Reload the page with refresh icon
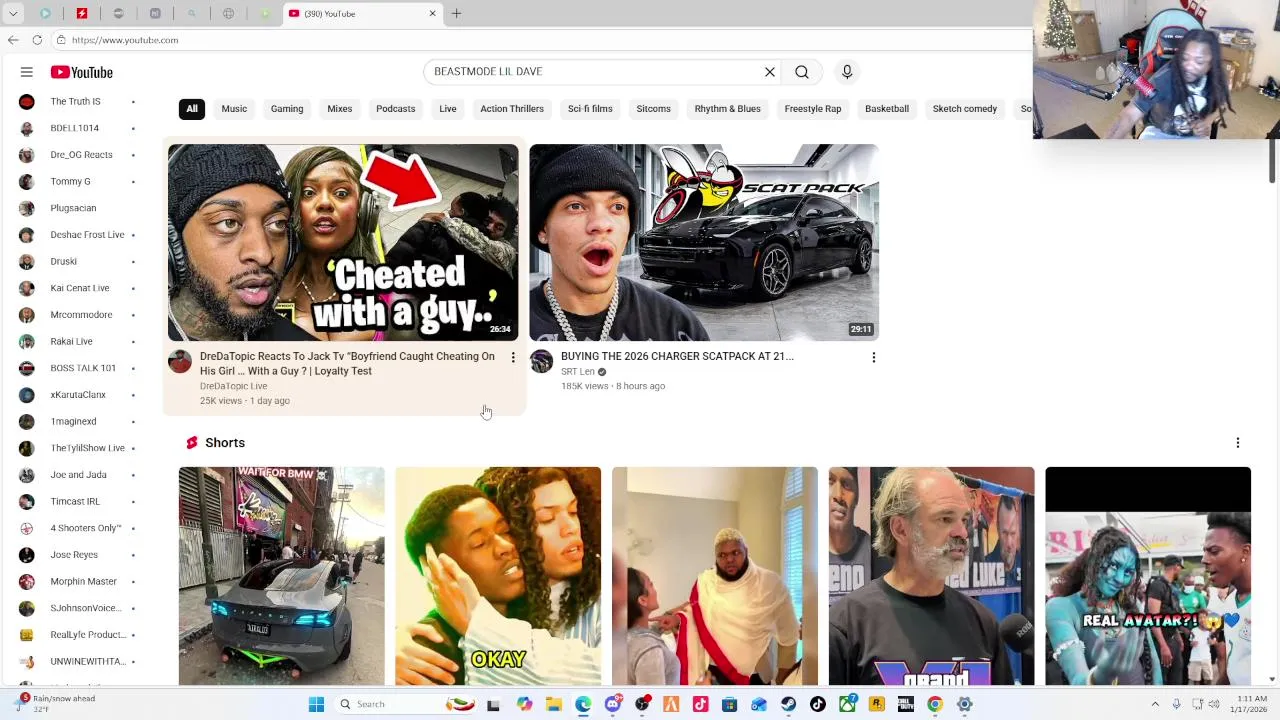 [37, 40]
